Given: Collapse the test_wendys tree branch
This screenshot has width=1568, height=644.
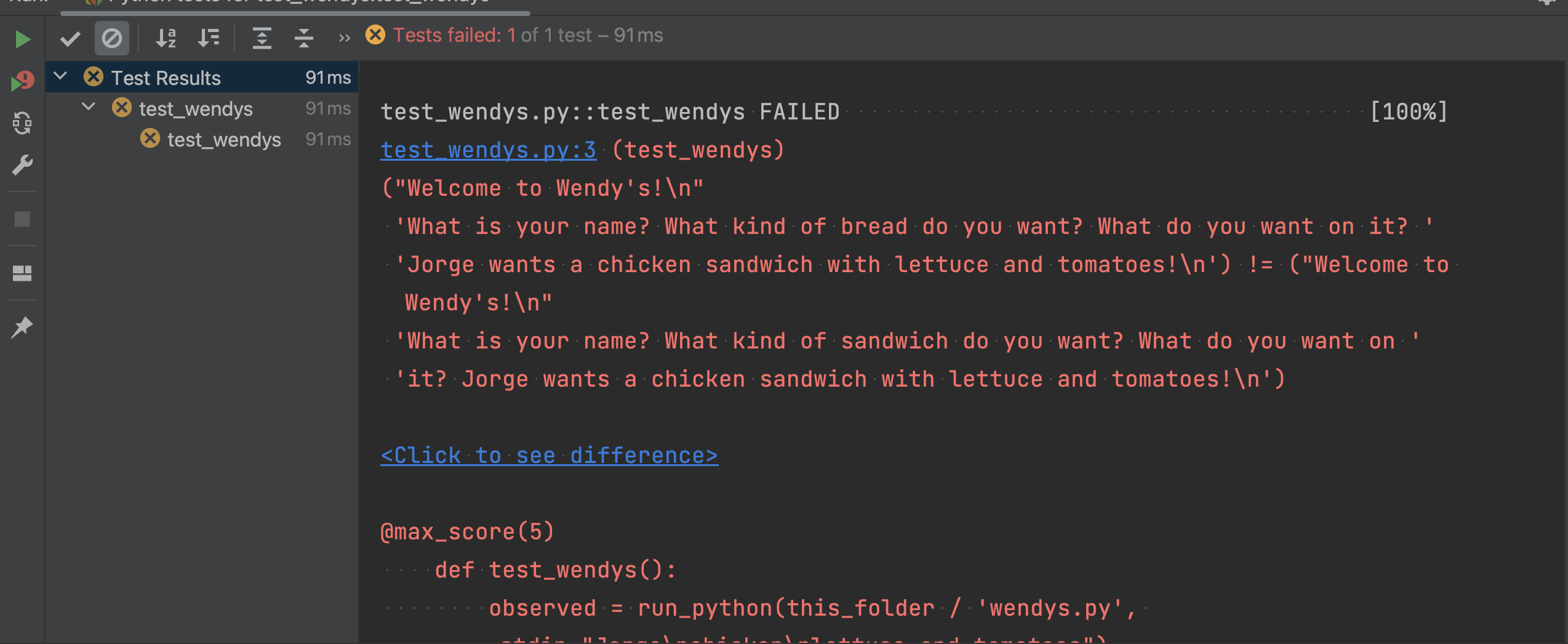Looking at the screenshot, I should 88,106.
